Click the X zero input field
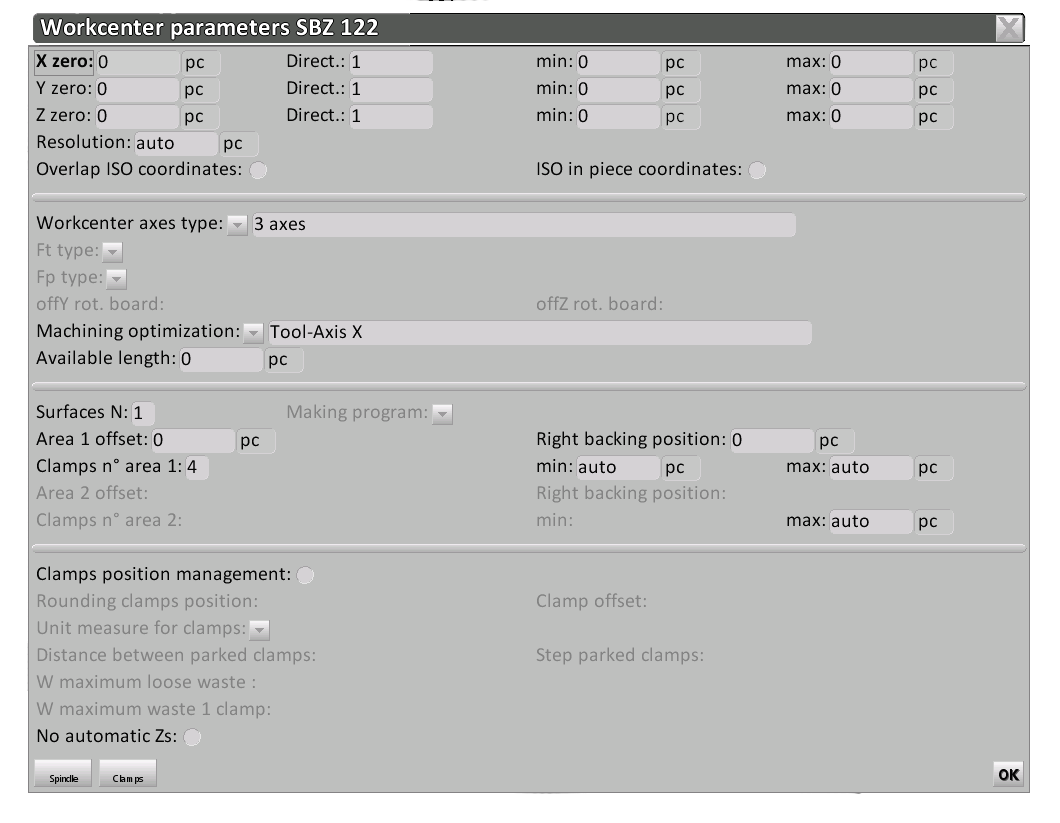Viewport: 1060px width, 823px height. (137, 62)
